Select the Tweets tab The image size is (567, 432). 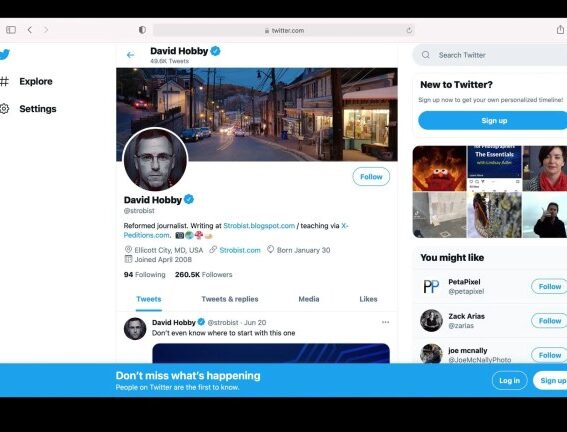[149, 299]
